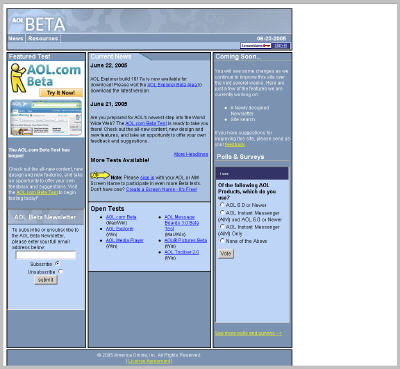Select the Subscribe radio button

click(58, 264)
